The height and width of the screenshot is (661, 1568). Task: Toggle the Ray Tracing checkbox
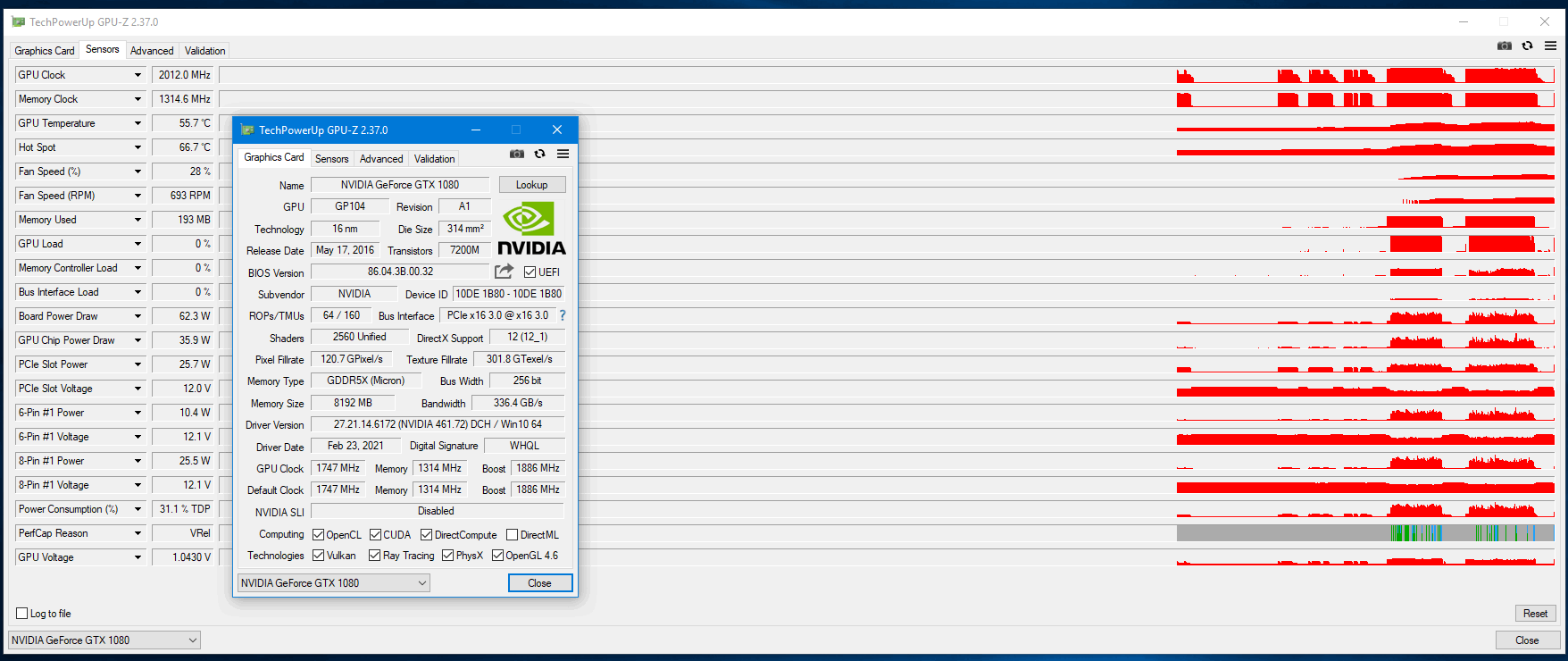(x=375, y=556)
